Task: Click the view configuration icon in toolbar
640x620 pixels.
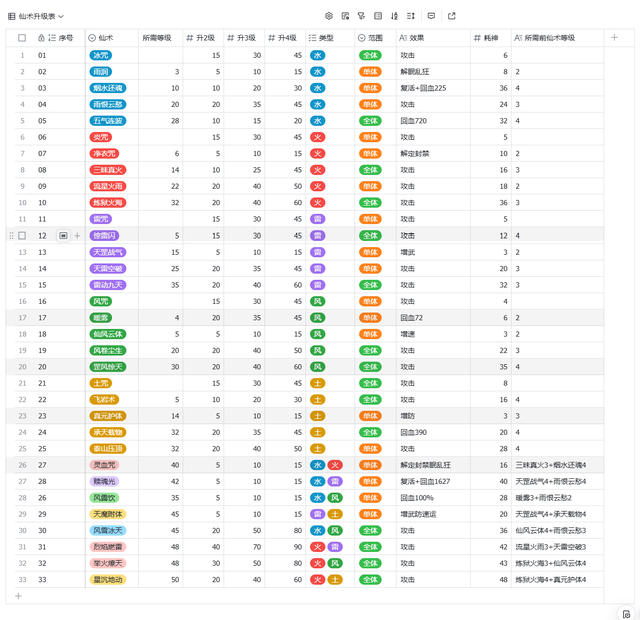Action: coord(345,16)
